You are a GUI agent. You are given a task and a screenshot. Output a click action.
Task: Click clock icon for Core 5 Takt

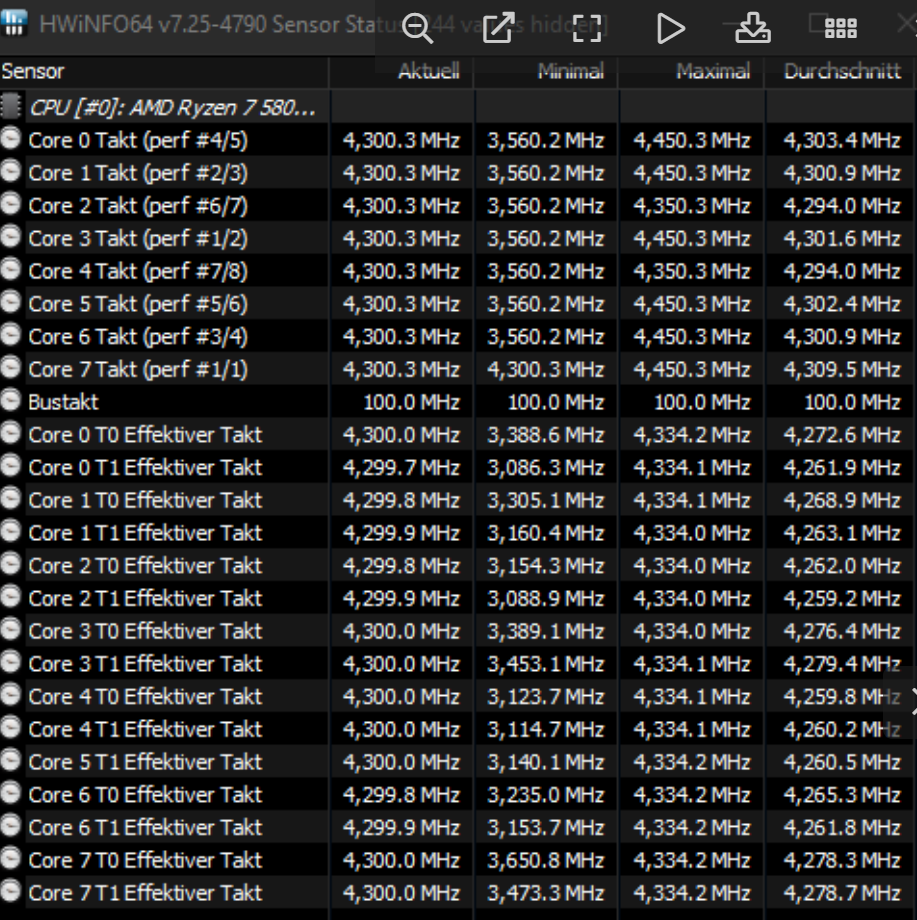[11, 302]
